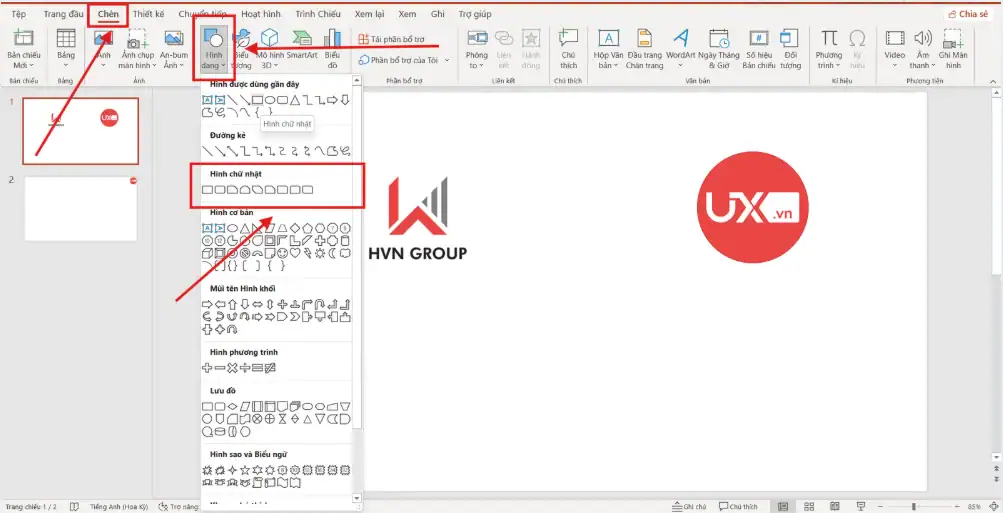
Task: Select slide 2 thumbnail
Action: coord(81,209)
